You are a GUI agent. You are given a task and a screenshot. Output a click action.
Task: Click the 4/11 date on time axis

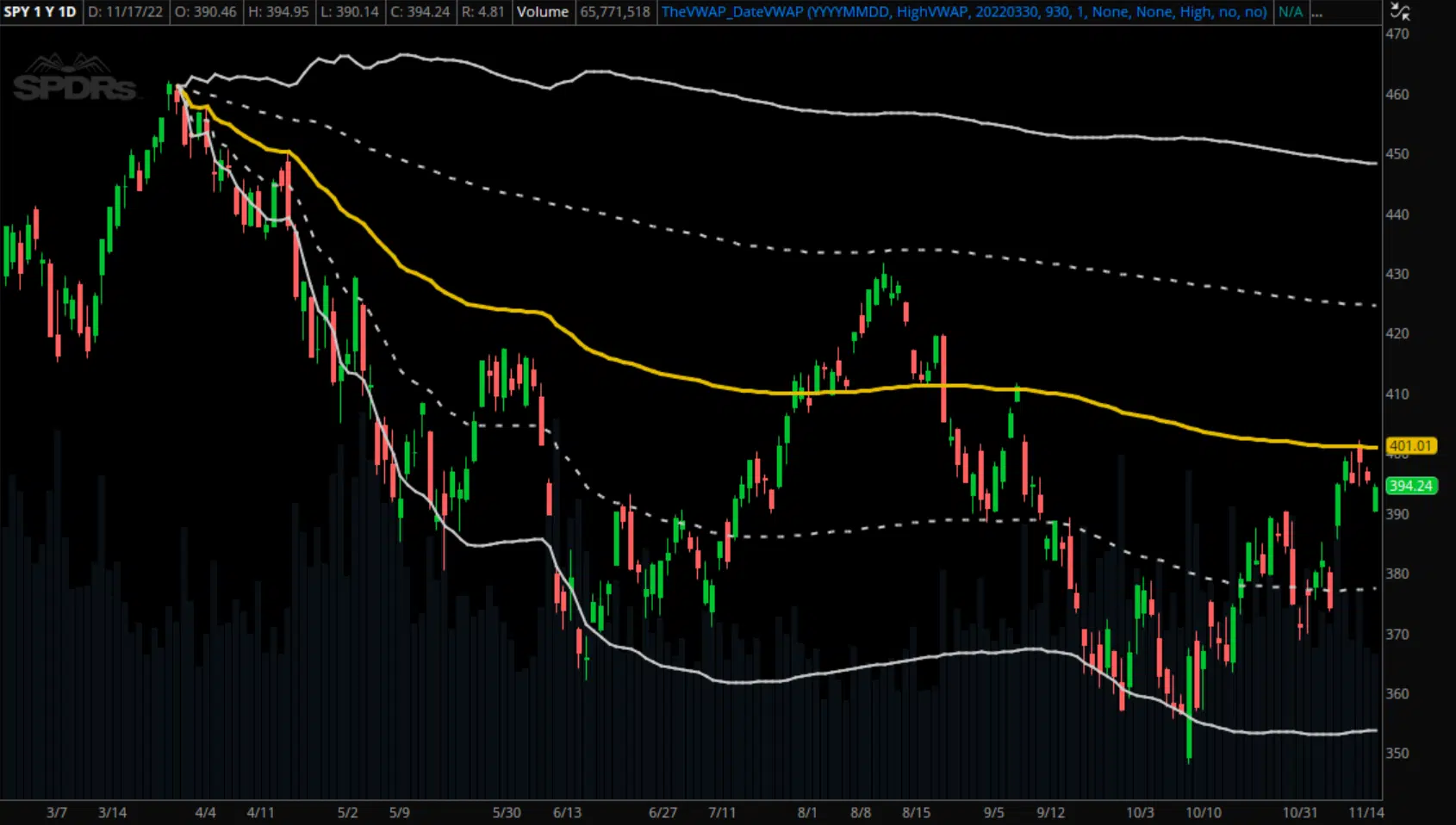tap(260, 812)
